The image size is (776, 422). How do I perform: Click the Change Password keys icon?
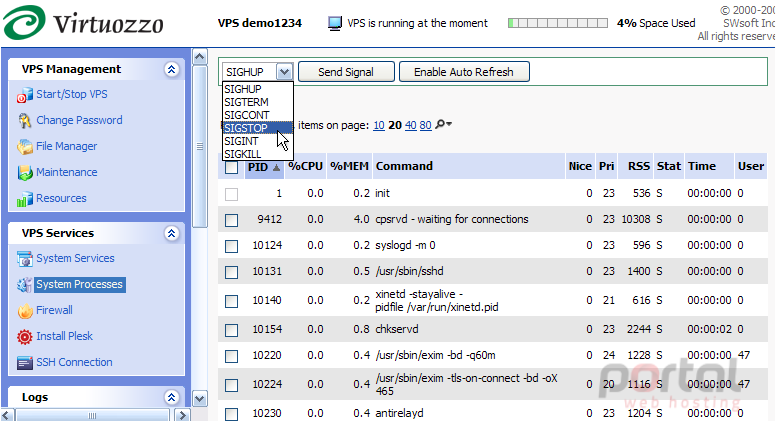pyautogui.click(x=25, y=121)
